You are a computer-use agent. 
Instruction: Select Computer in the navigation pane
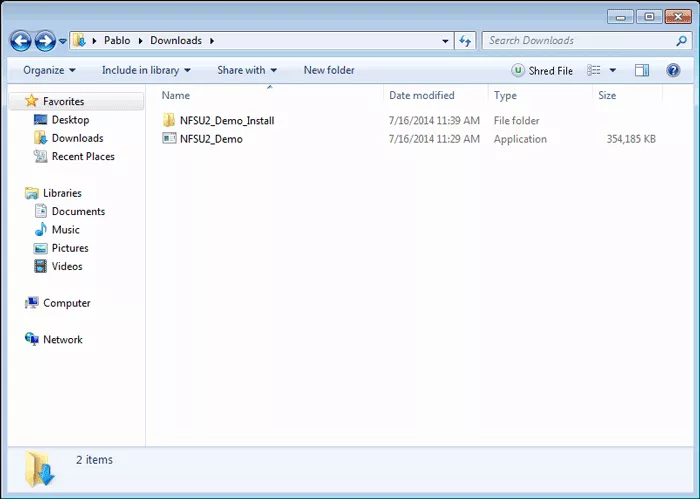pyautogui.click(x=67, y=303)
